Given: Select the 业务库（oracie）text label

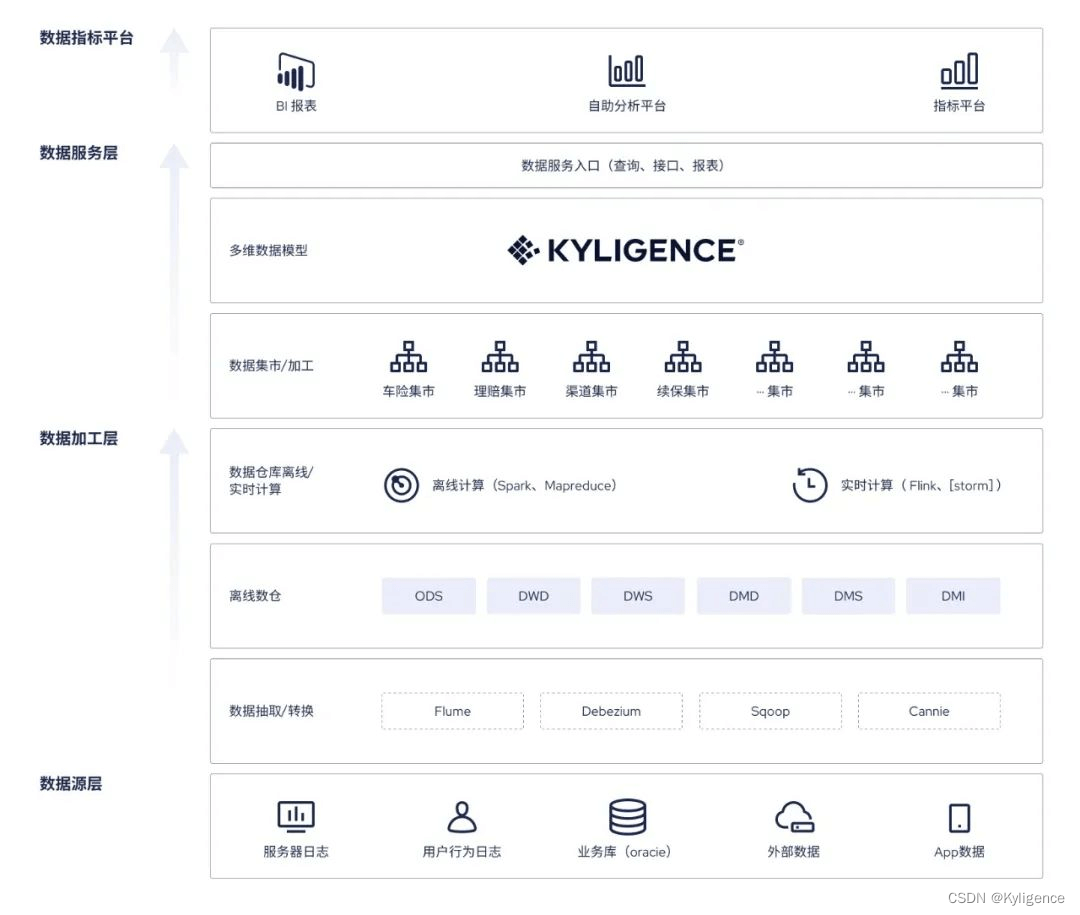Looking at the screenshot, I should (625, 852).
